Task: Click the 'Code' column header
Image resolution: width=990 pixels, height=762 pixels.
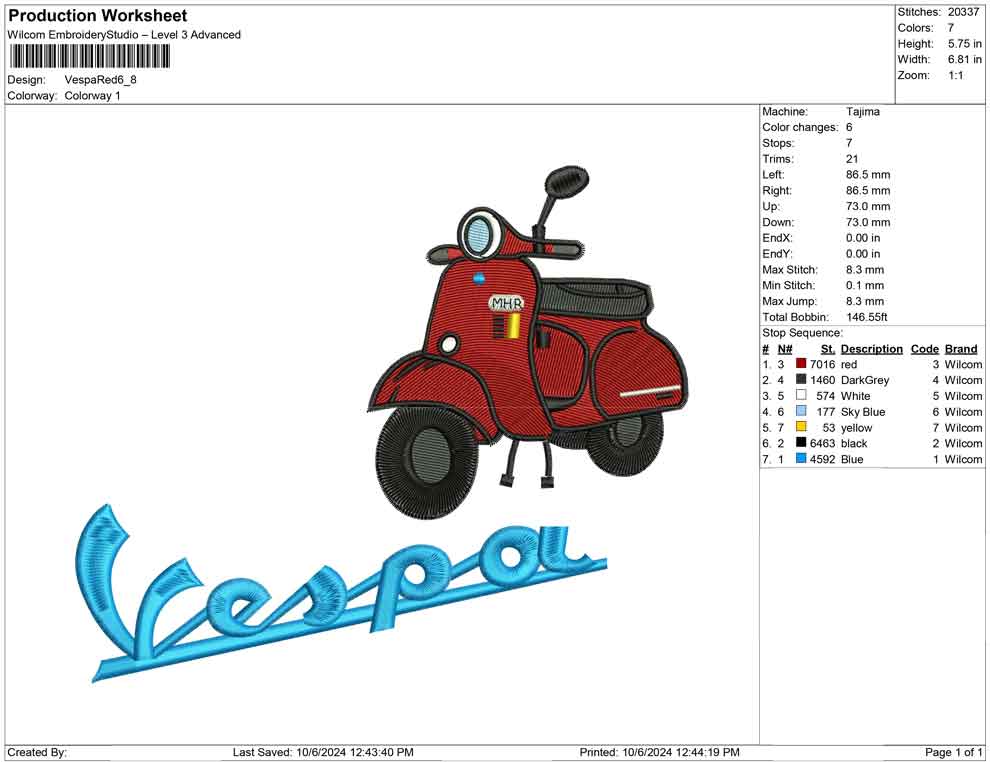Action: point(924,348)
